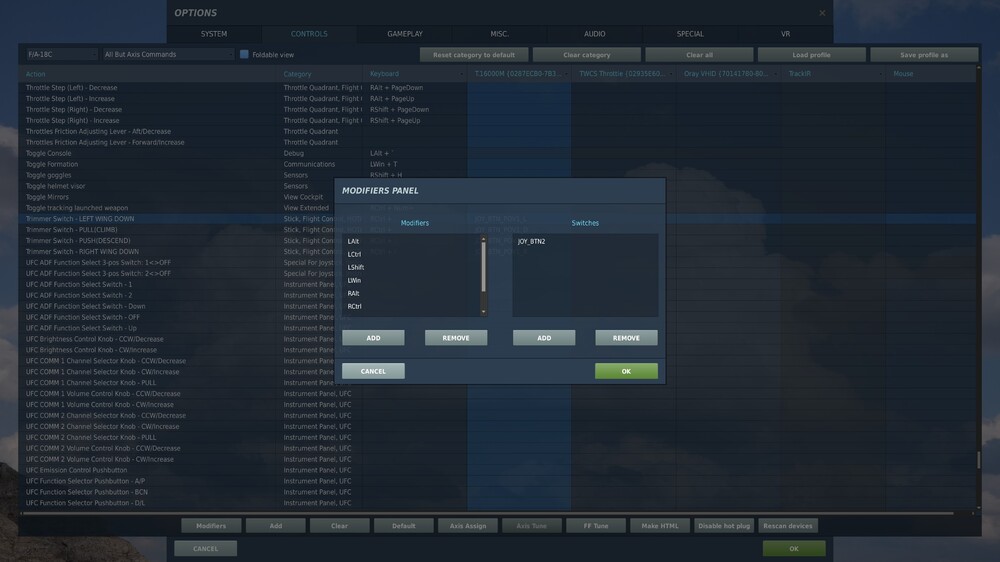Click the Oray VHID column header

tap(728, 74)
